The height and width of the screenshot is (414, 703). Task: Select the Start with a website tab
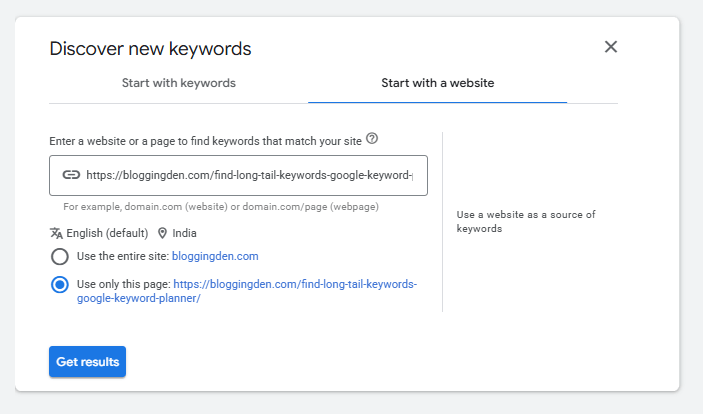(438, 83)
